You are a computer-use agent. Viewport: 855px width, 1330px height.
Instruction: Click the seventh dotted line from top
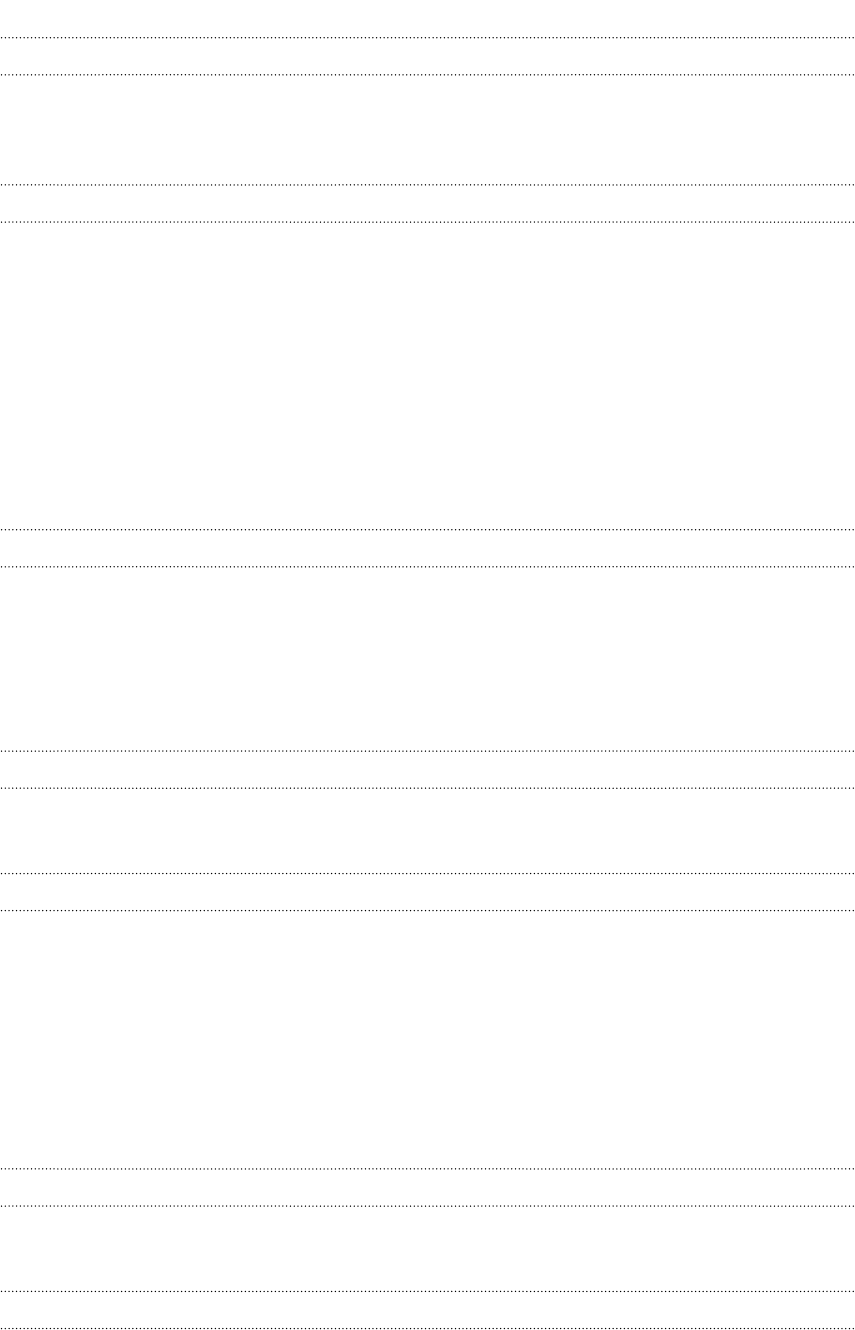coord(427,750)
